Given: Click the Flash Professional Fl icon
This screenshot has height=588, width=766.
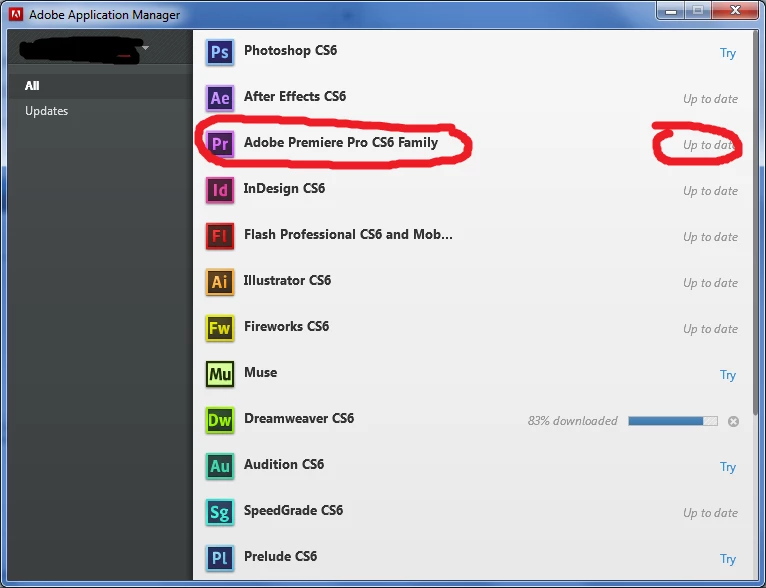Looking at the screenshot, I should pyautogui.click(x=220, y=236).
